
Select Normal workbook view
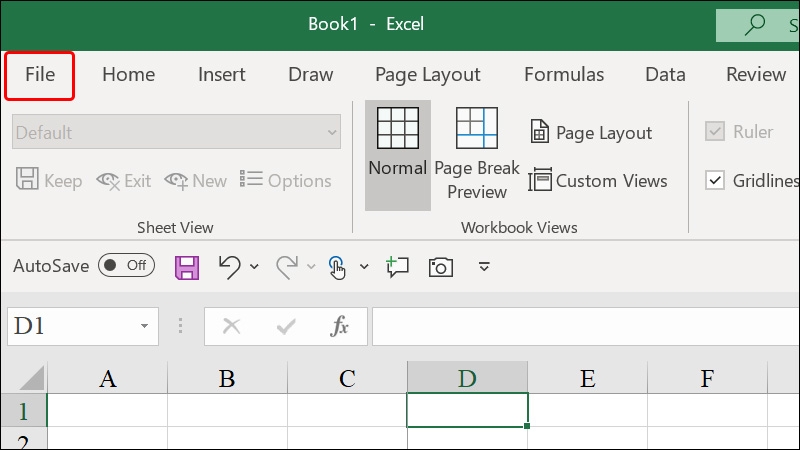[397, 155]
